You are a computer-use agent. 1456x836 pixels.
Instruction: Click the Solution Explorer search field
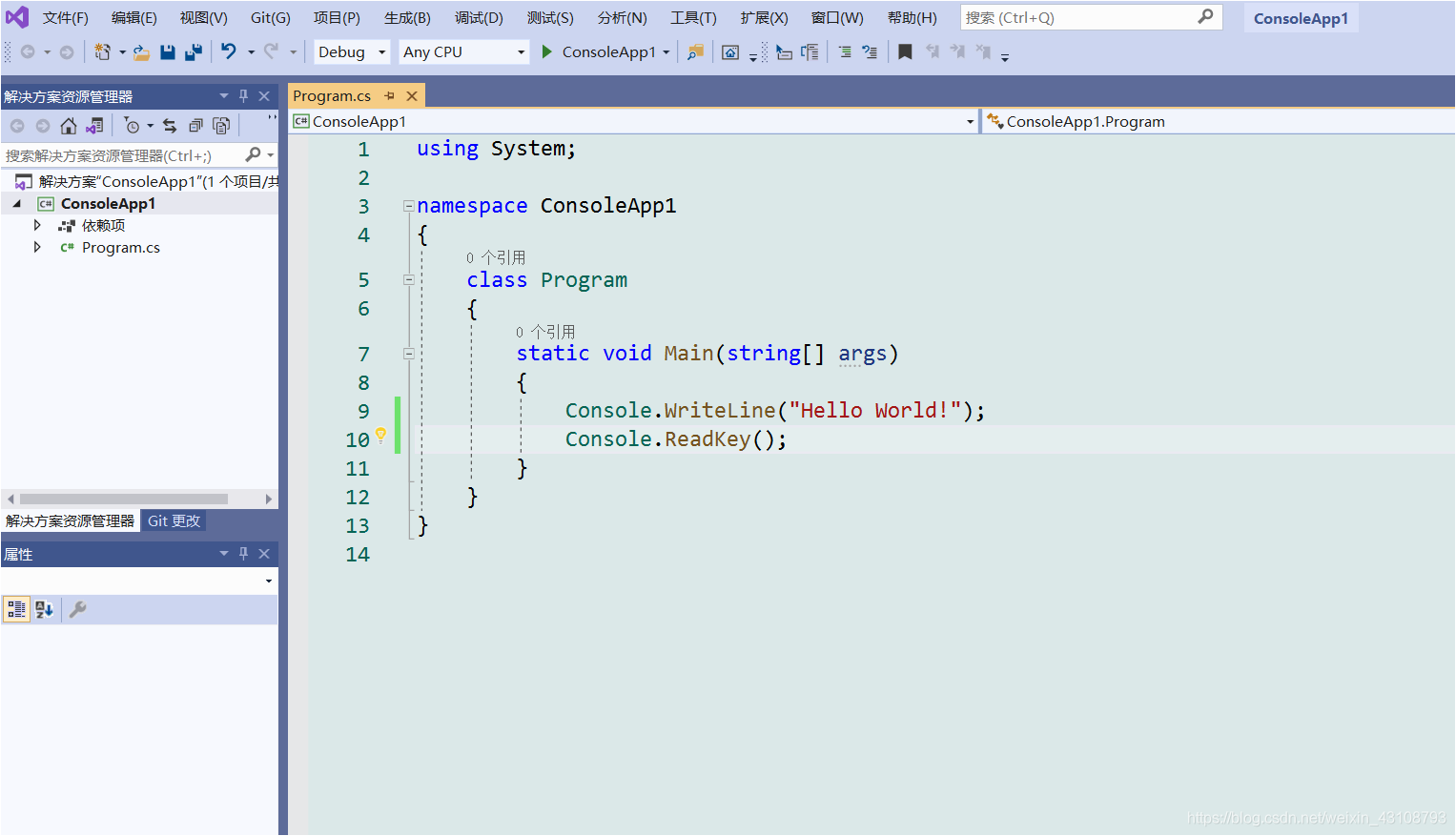(124, 155)
